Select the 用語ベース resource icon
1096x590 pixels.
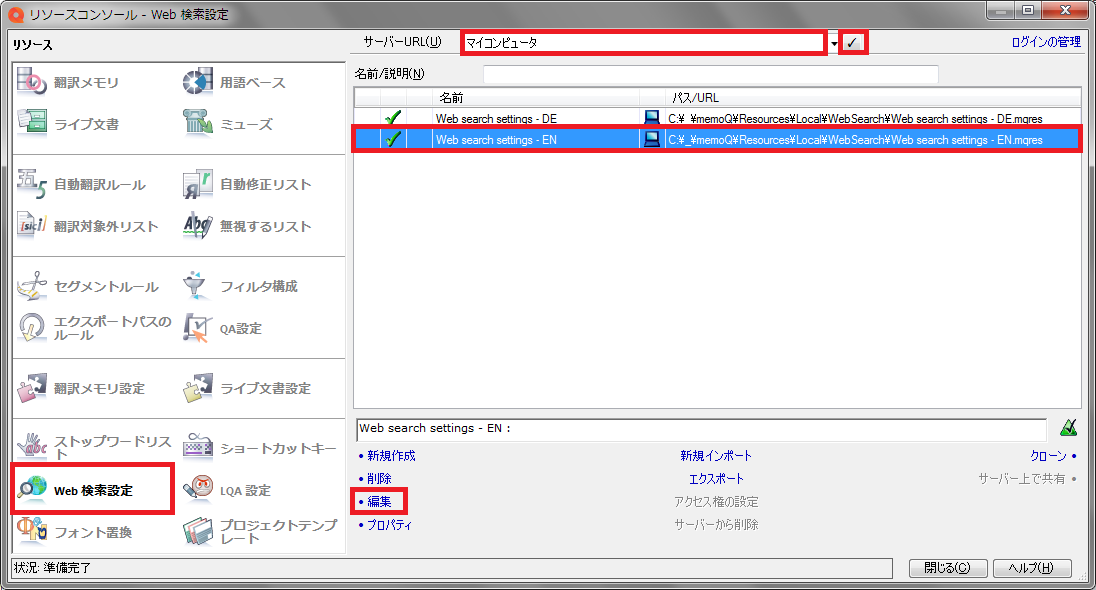click(198, 82)
